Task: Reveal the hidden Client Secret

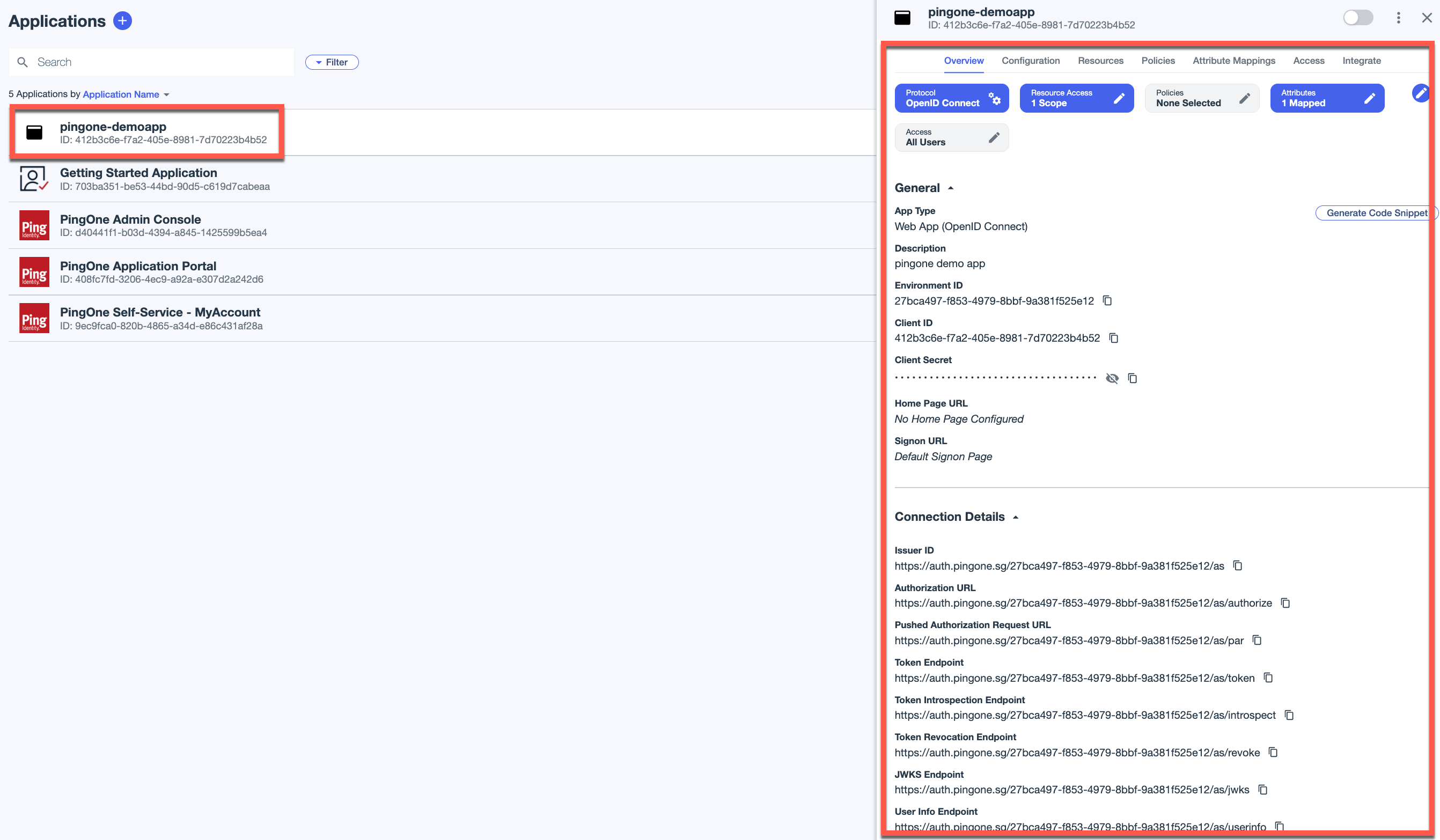Action: 1112,378
